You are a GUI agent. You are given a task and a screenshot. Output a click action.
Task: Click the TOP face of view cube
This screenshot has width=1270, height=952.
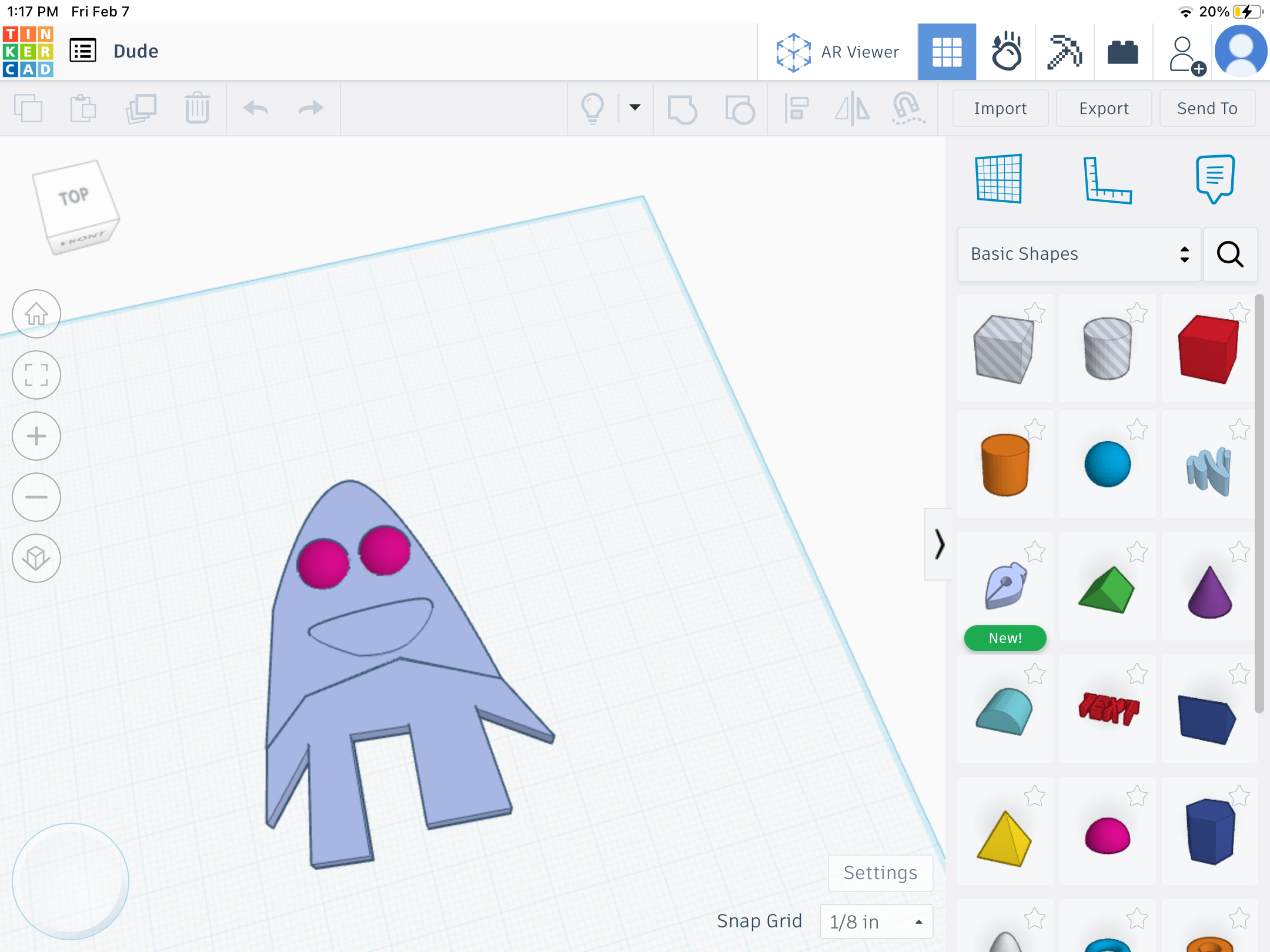coord(73,197)
